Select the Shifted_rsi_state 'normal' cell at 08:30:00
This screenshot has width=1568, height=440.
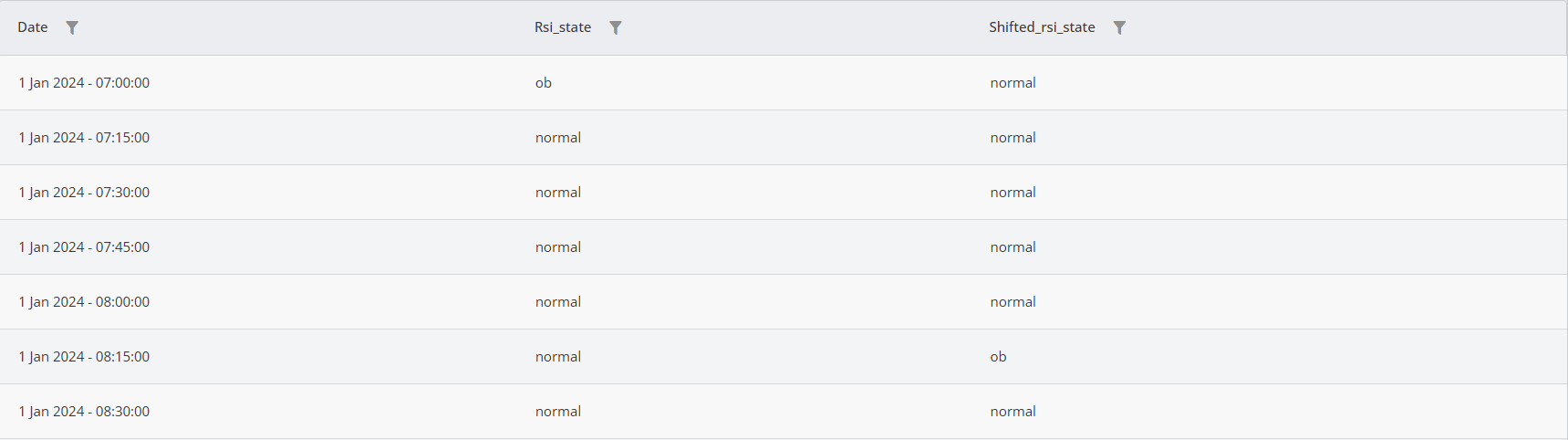[x=1013, y=412]
